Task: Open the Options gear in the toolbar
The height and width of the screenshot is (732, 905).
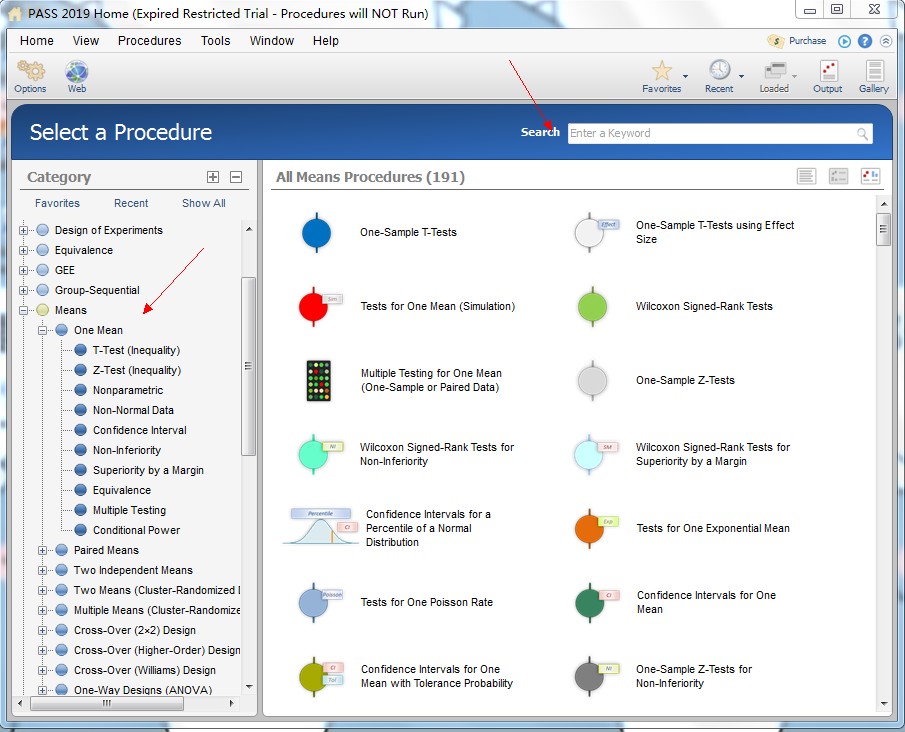Action: (30, 73)
